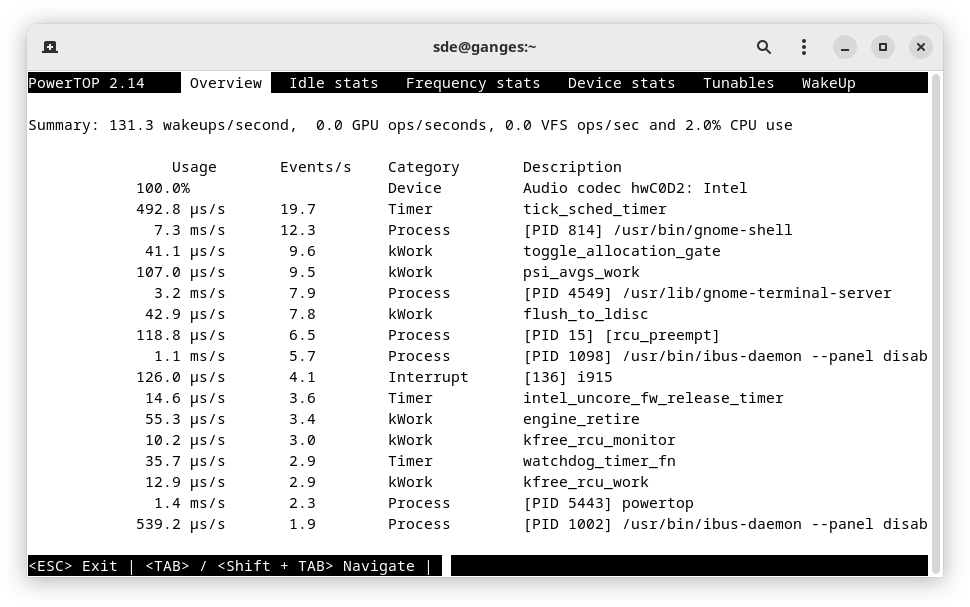Image resolution: width=970 pixels, height=607 pixels.
Task: Click the <ESC> Exit hint in status bar
Action: point(73,566)
